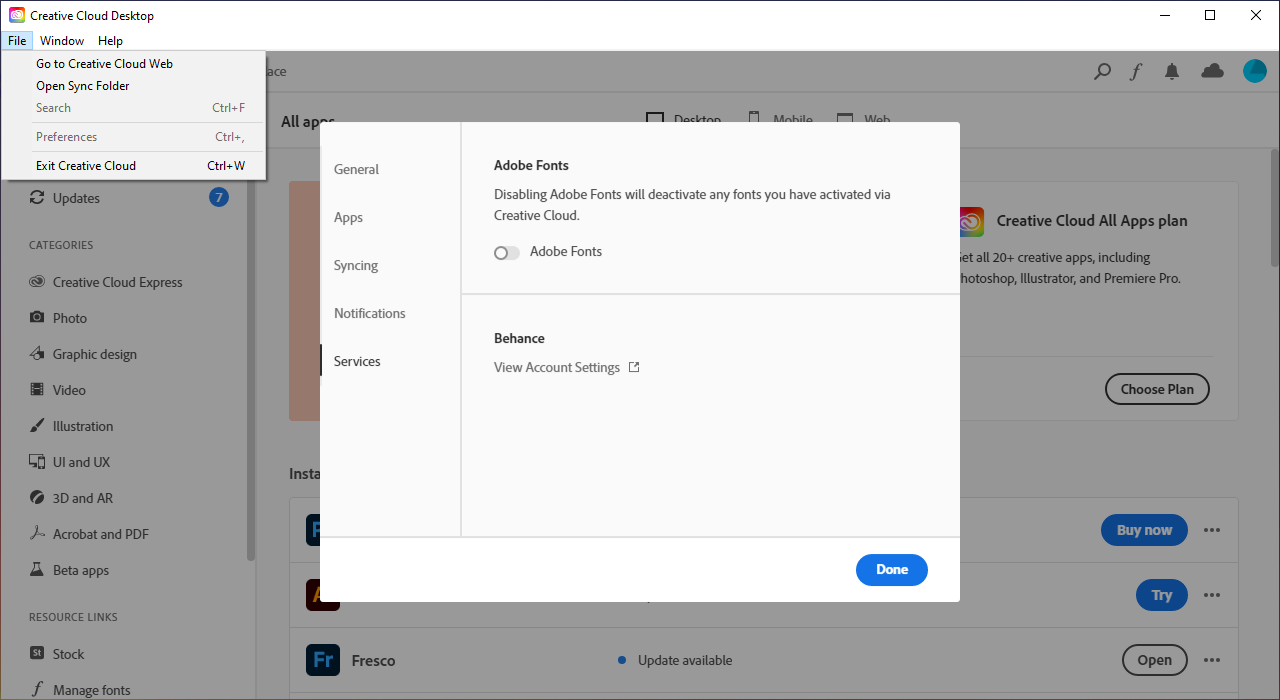The width and height of the screenshot is (1280, 700).
Task: Click the Creative Cloud All Apps logo
Action: point(971,221)
